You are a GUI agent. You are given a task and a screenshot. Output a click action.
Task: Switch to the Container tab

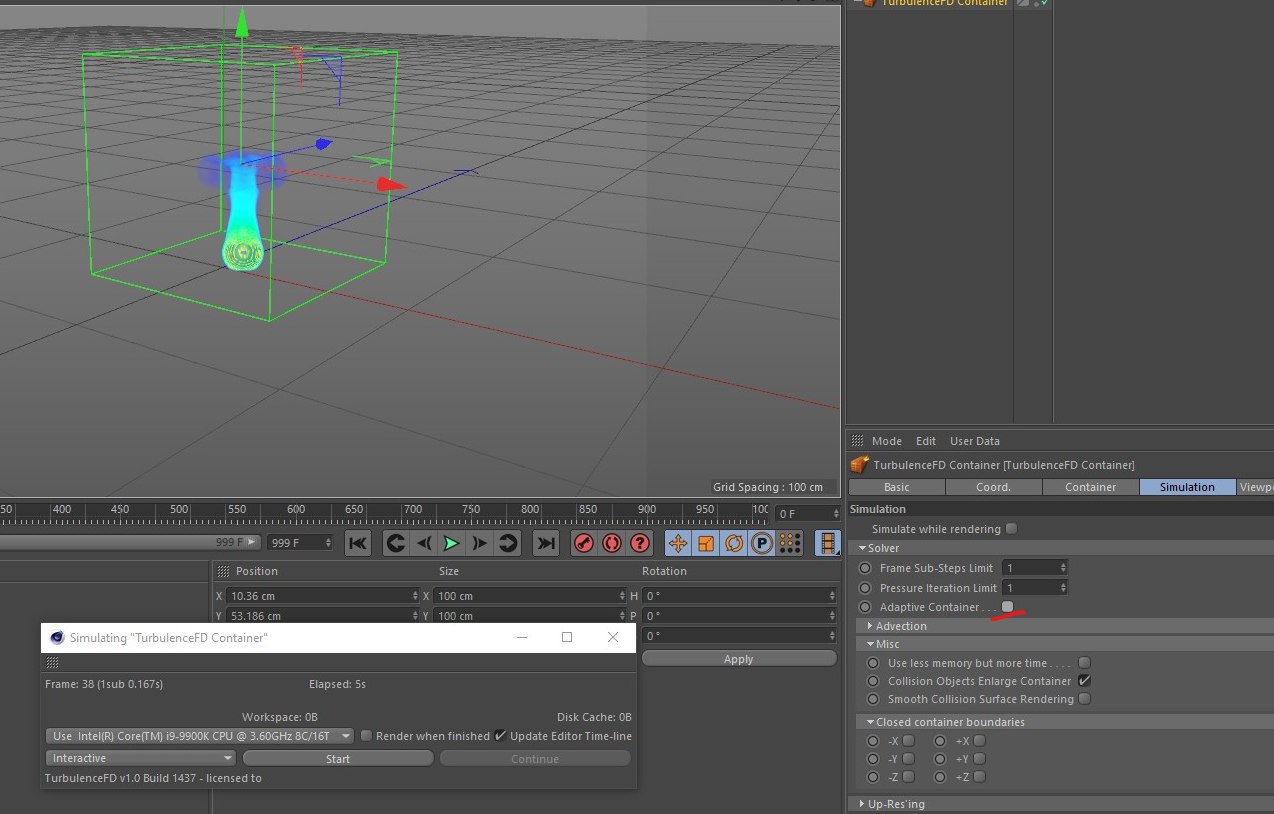[1091, 487]
